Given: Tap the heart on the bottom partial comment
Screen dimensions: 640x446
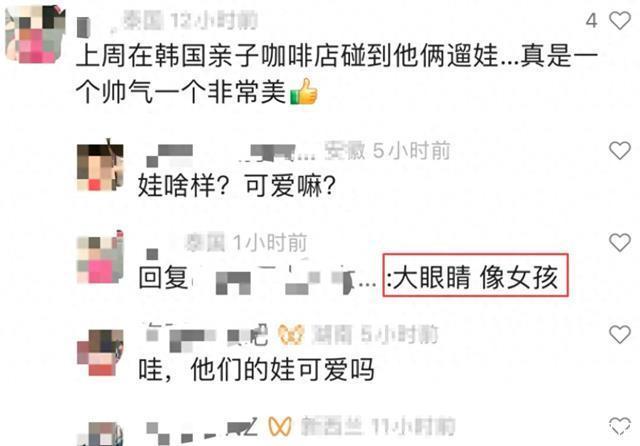Looking at the screenshot, I should pos(620,426).
